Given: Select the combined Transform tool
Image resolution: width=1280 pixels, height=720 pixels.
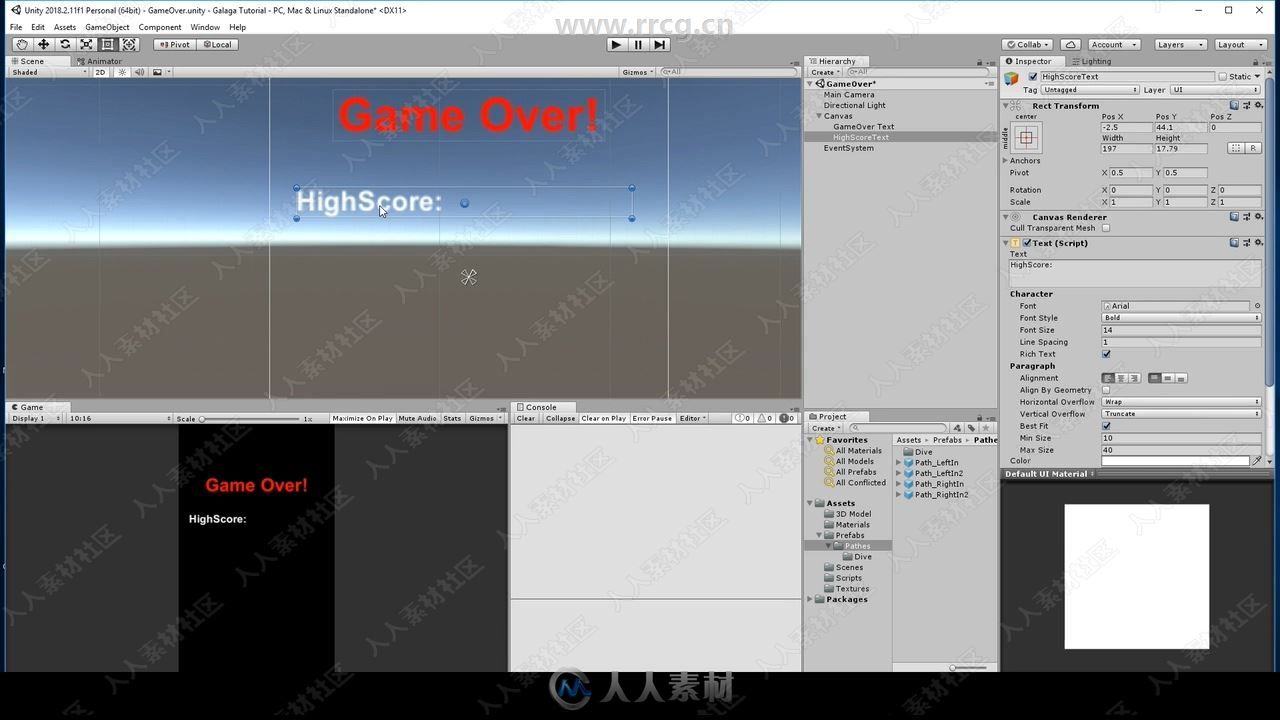Looking at the screenshot, I should 129,44.
